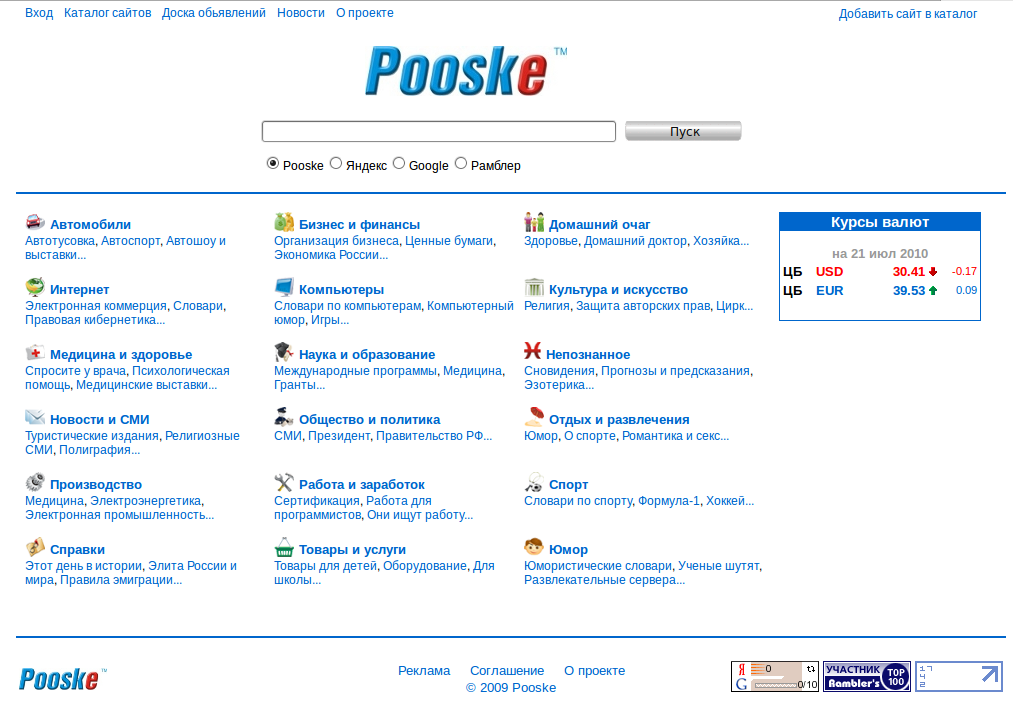Image resolution: width=1013 pixels, height=708 pixels.
Task: Select the Pooske search radio button
Action: pyautogui.click(x=273, y=163)
